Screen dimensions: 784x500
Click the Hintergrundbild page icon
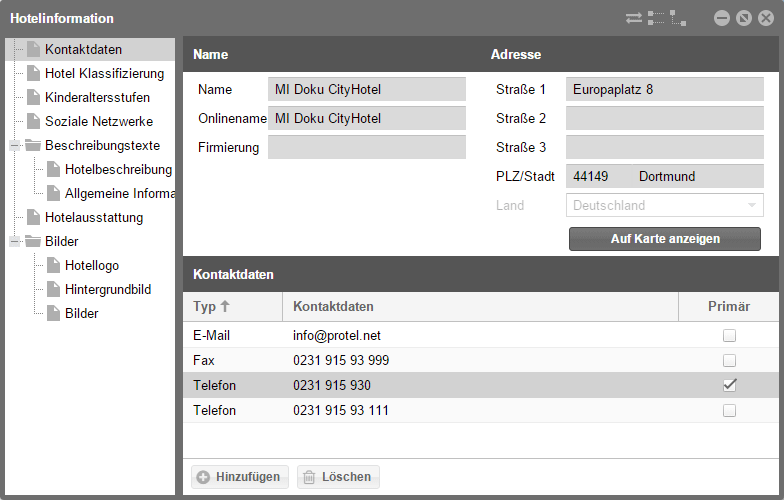pyautogui.click(x=54, y=289)
